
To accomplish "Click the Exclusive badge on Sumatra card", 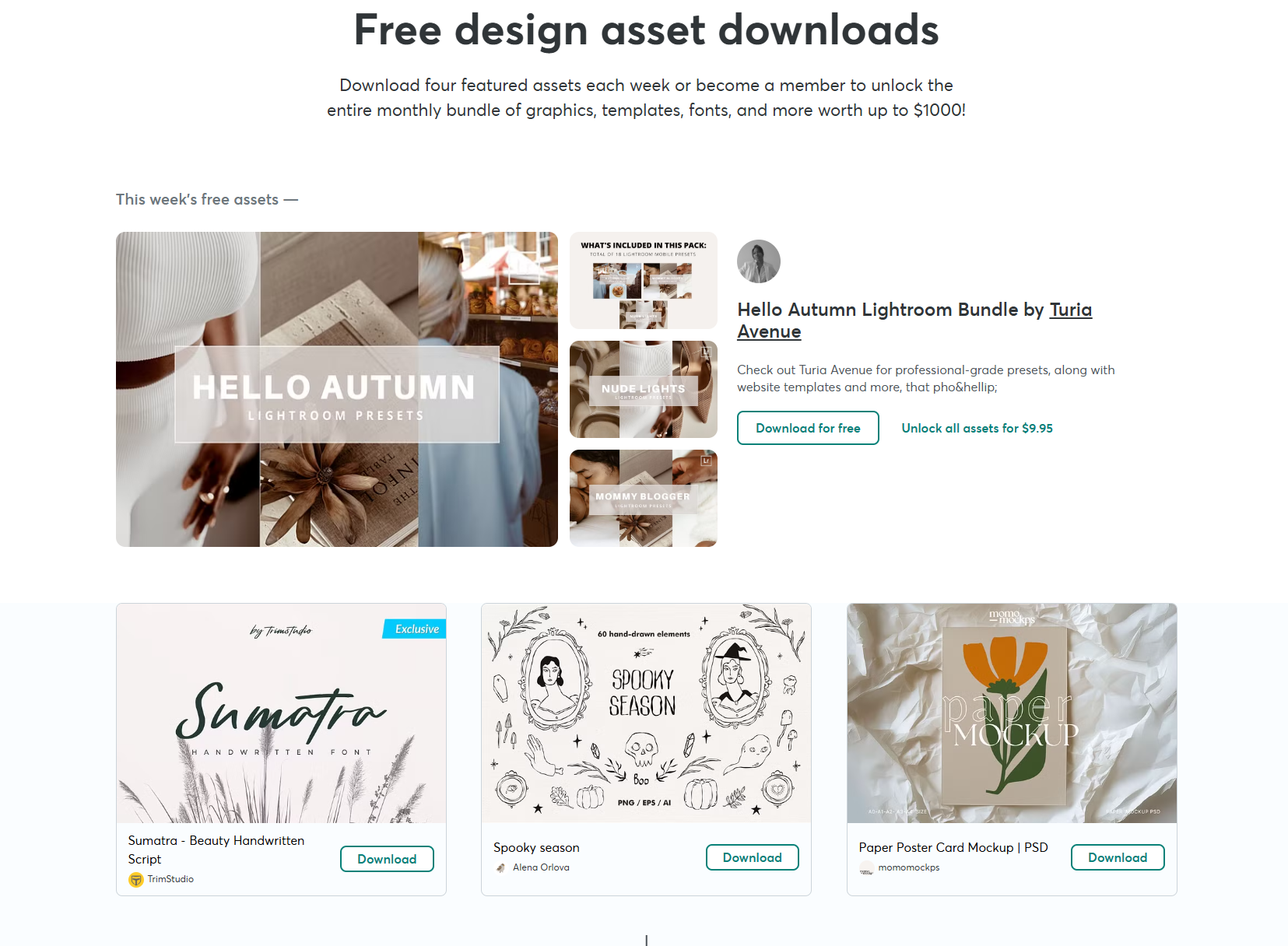I will [x=415, y=629].
